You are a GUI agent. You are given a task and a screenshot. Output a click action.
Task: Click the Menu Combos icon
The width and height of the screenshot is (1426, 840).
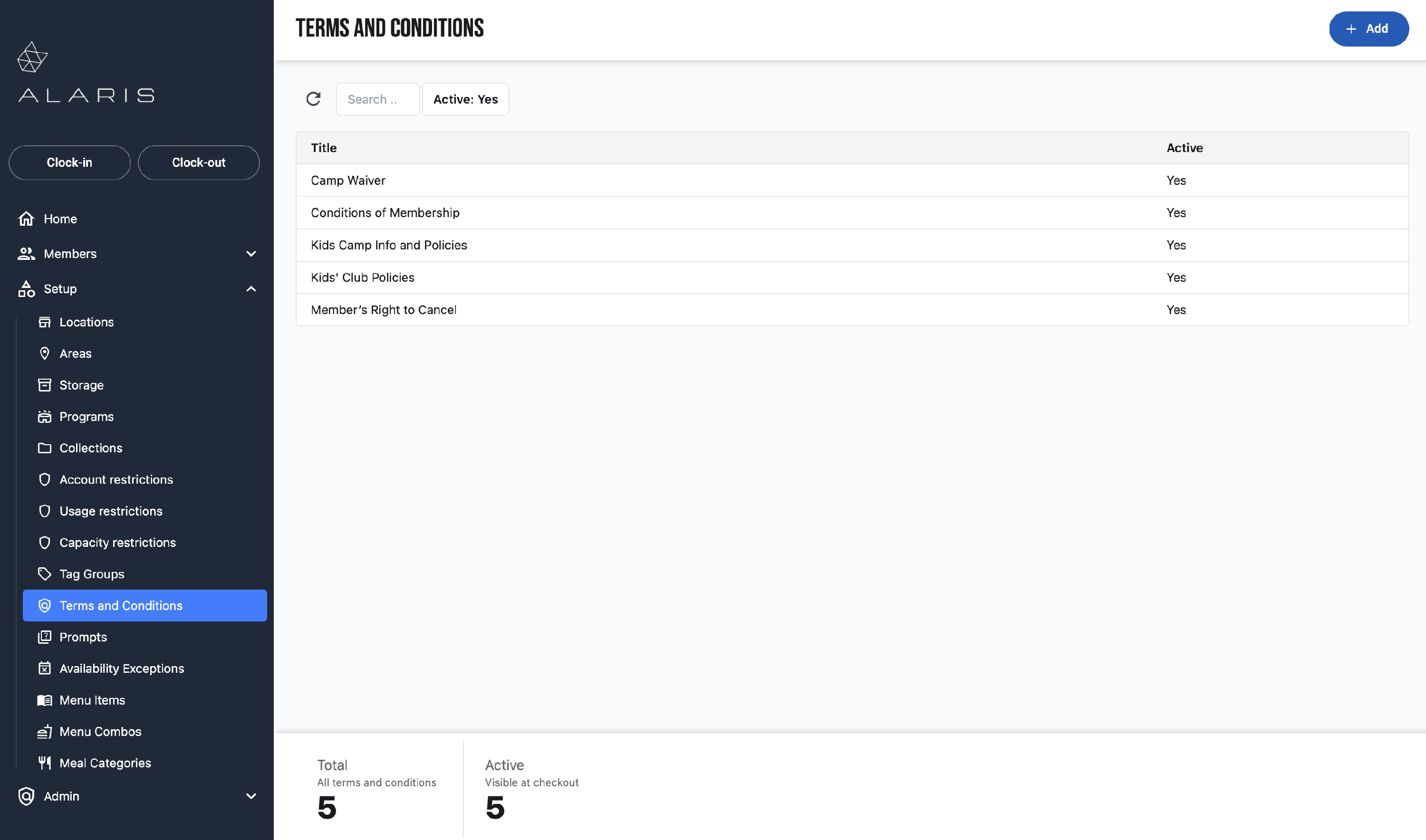(44, 731)
